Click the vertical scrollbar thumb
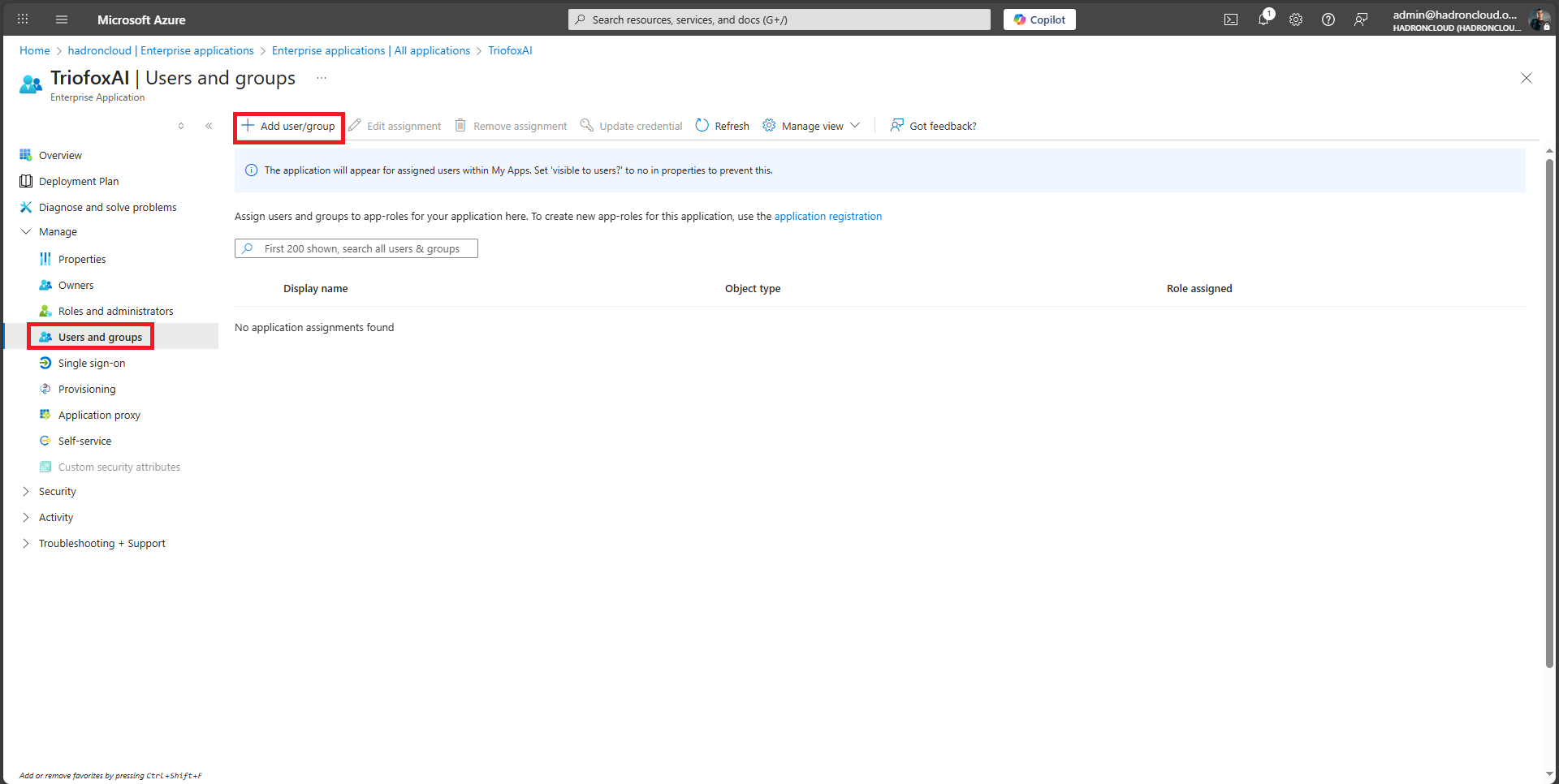 (x=1549, y=412)
